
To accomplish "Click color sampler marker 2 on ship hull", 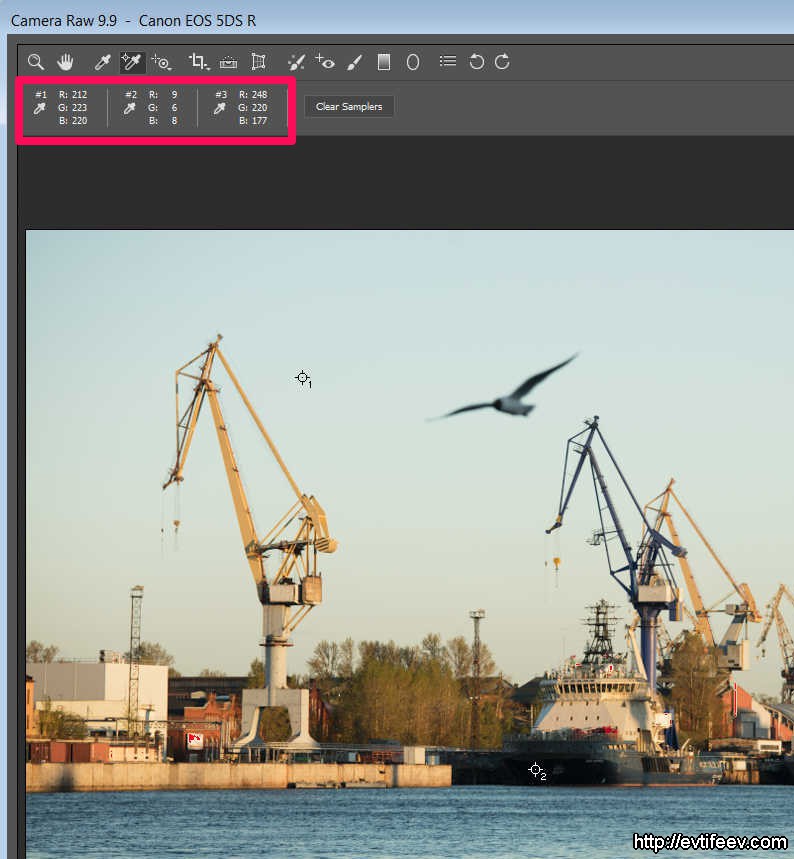I will click(x=535, y=770).
